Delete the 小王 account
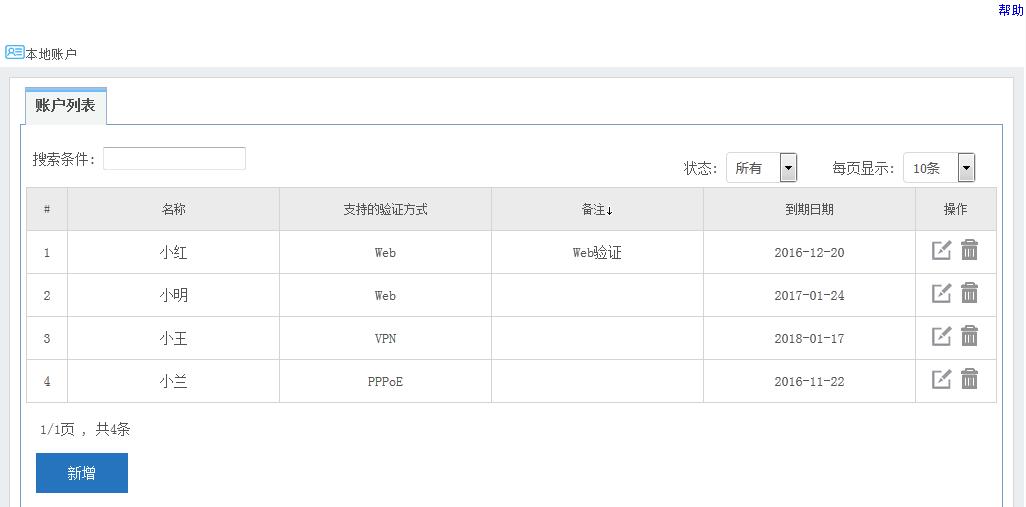Image resolution: width=1026 pixels, height=507 pixels. 969,337
